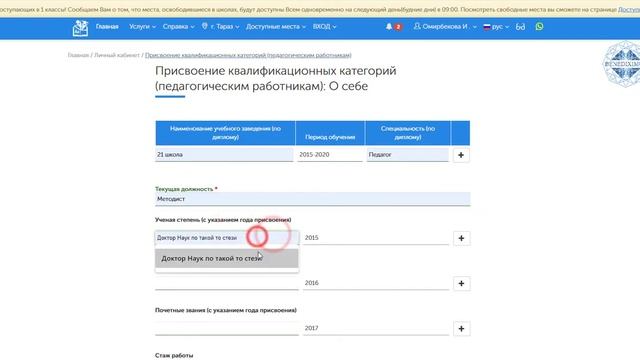Click the Почетные звания label

[226, 310]
